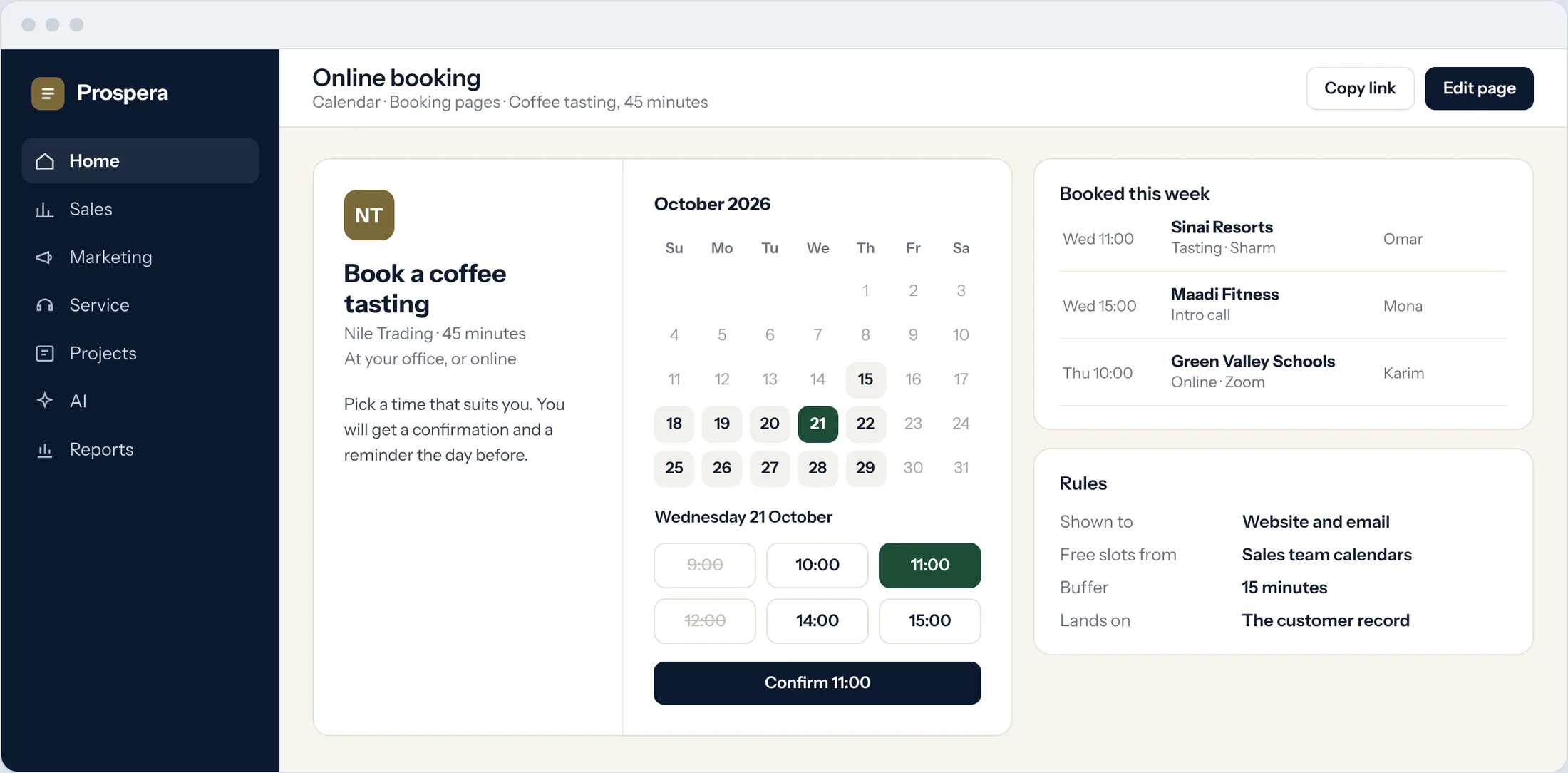The image size is (1568, 773).
Task: Select October 25 on calendar
Action: (x=674, y=468)
